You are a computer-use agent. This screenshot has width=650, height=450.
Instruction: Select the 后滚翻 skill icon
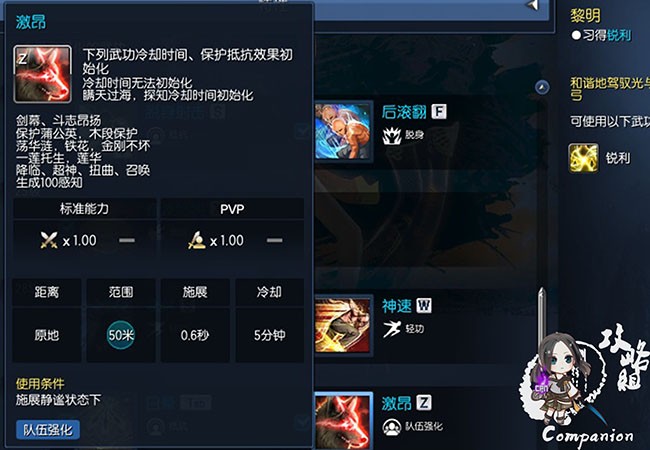343,131
